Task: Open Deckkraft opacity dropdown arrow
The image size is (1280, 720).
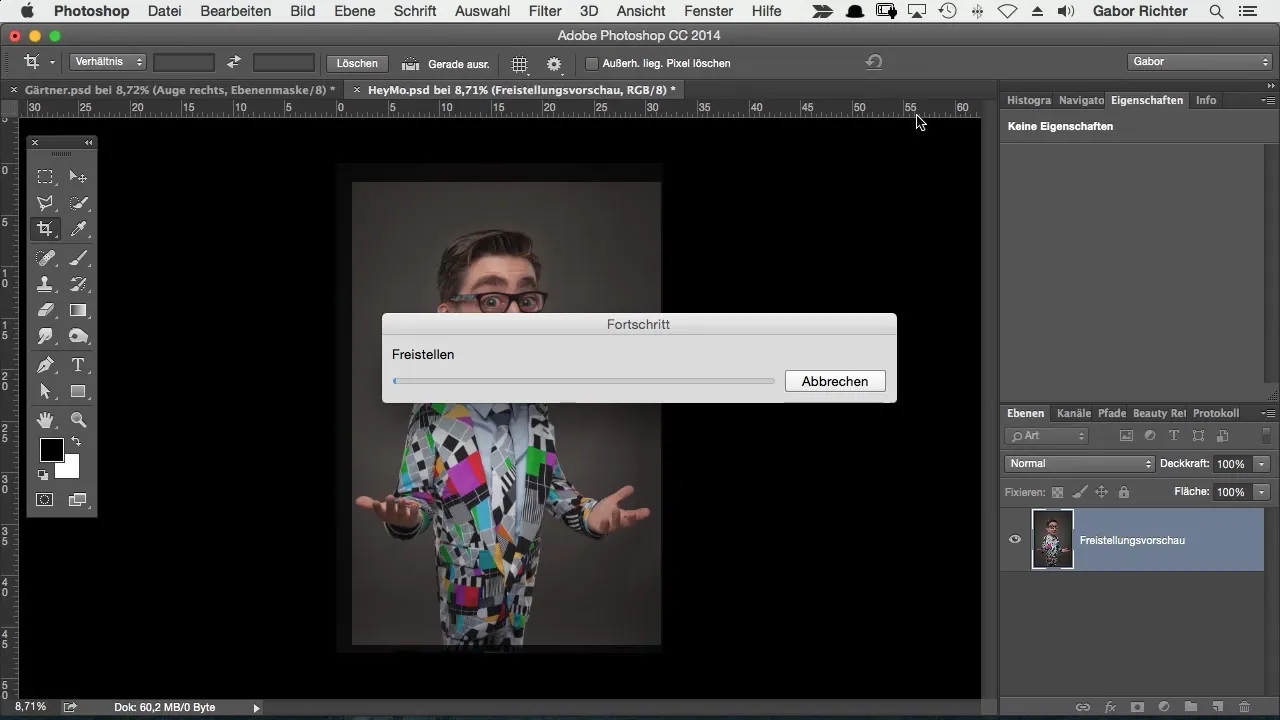Action: [x=1262, y=464]
